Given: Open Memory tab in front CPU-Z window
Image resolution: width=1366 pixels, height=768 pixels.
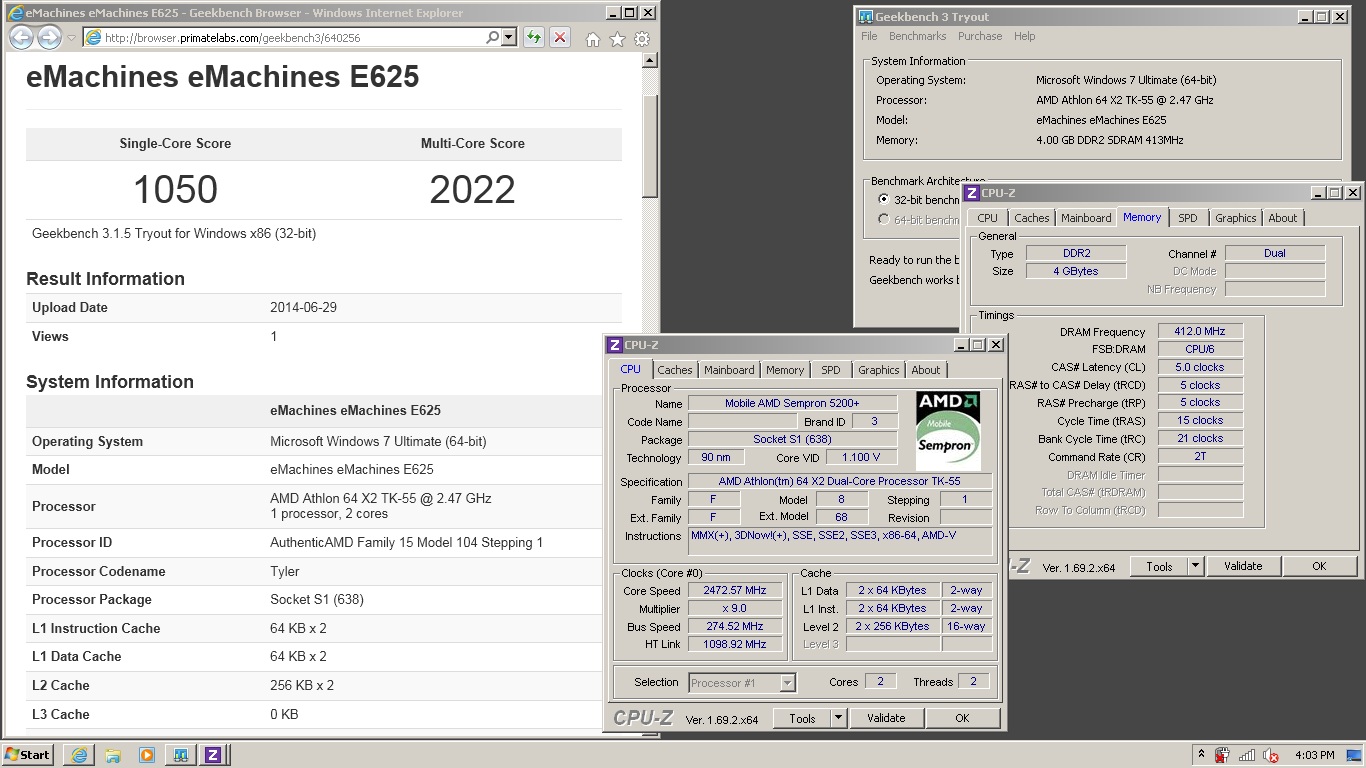Looking at the screenshot, I should tap(785, 370).
